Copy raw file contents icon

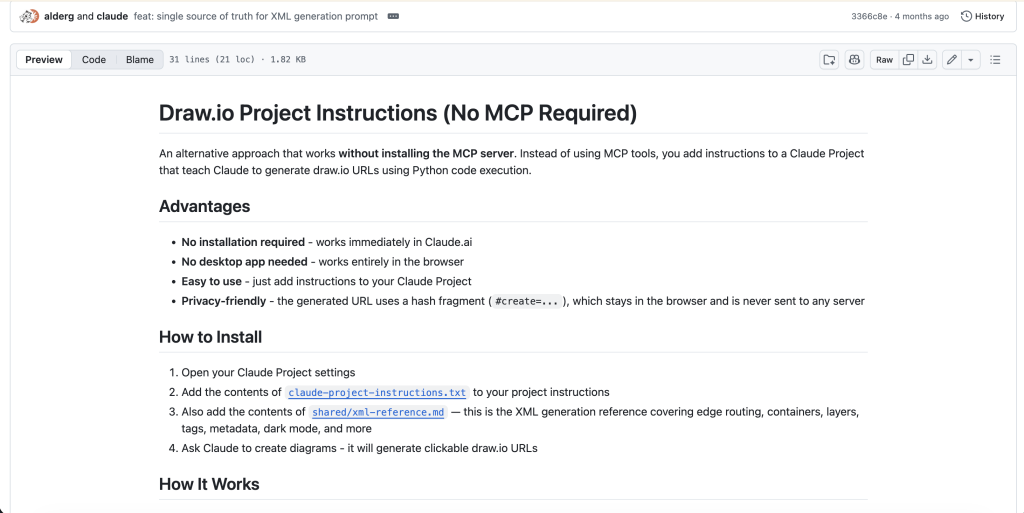(908, 59)
